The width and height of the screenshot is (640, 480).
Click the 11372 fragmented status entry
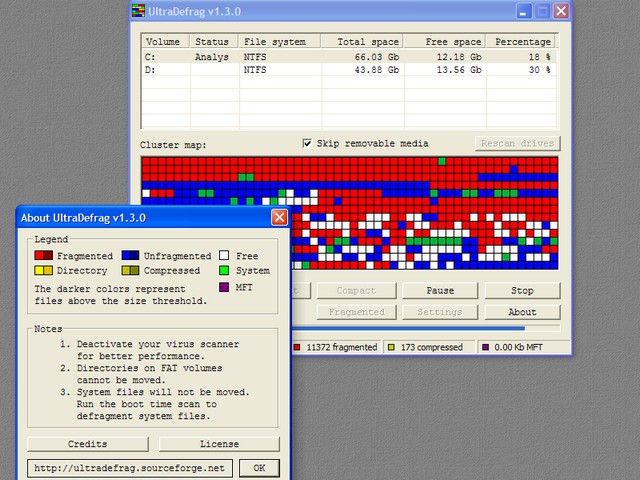336,347
